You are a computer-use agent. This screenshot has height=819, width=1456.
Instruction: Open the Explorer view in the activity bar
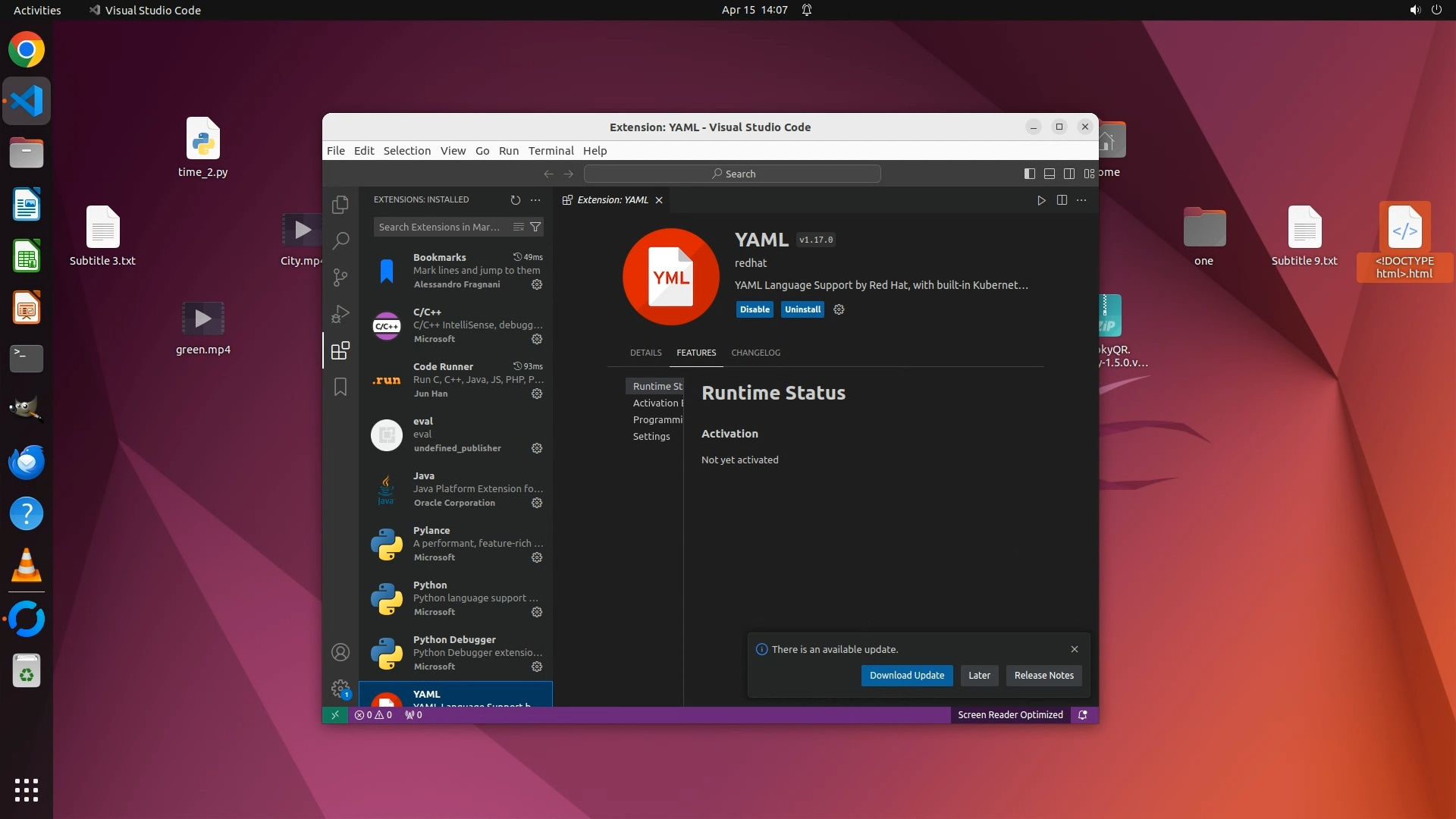(x=340, y=205)
